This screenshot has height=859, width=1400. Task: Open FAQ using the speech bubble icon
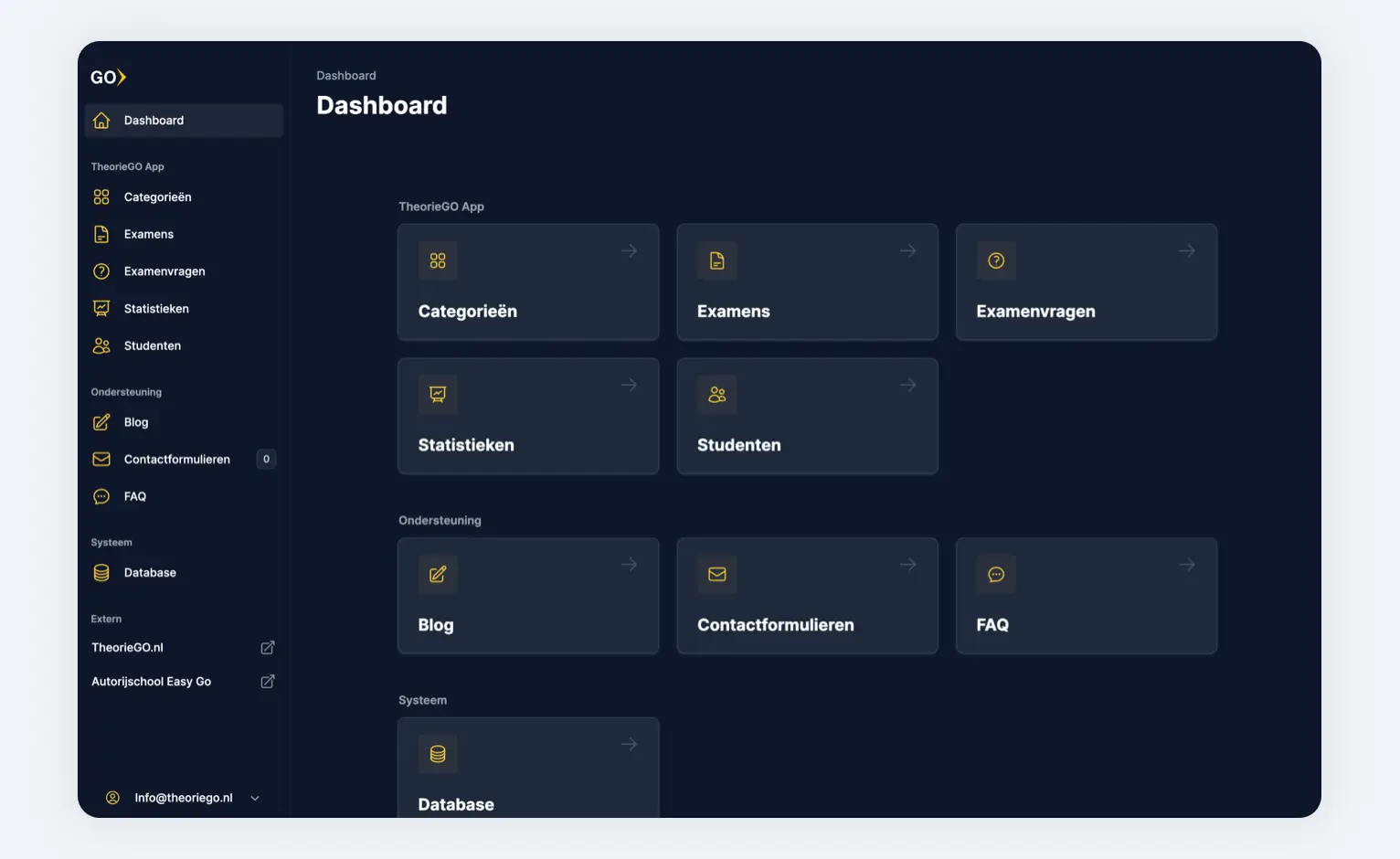(996, 574)
